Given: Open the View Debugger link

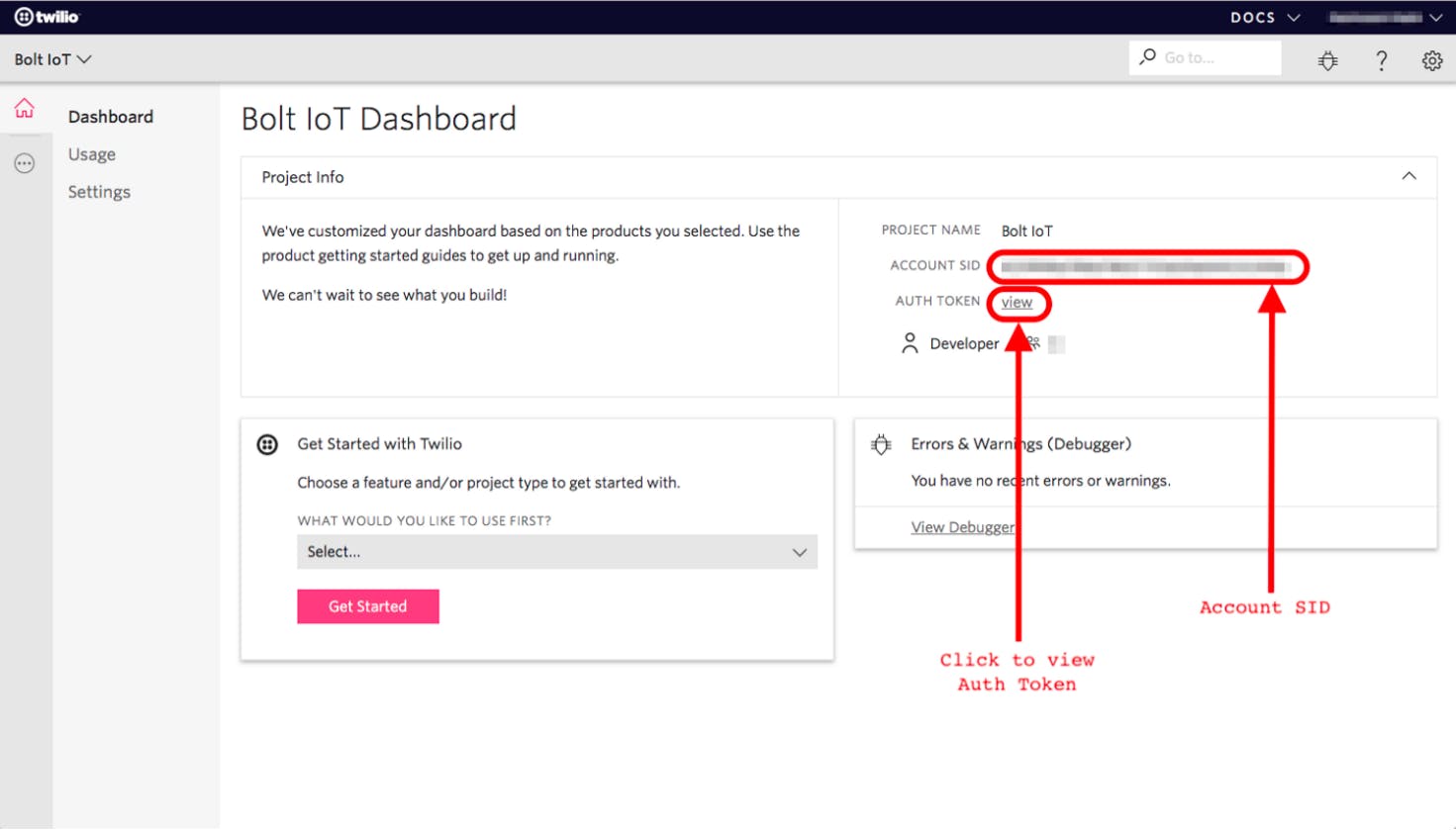Looking at the screenshot, I should [962, 527].
